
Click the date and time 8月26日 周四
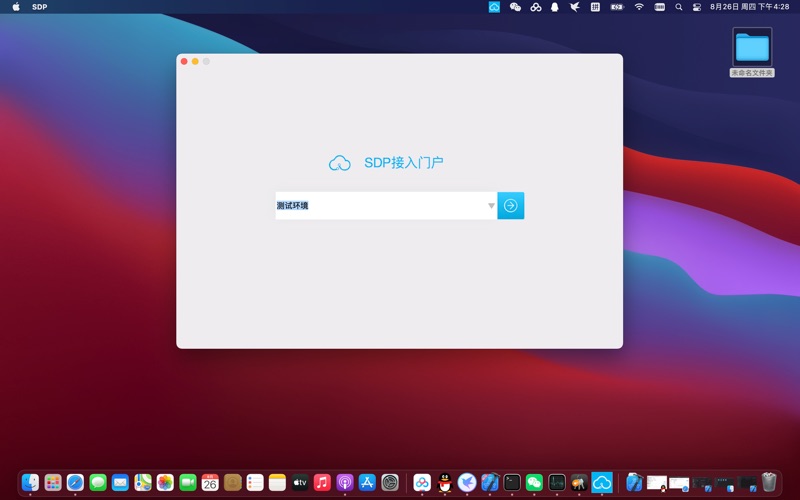coord(749,7)
